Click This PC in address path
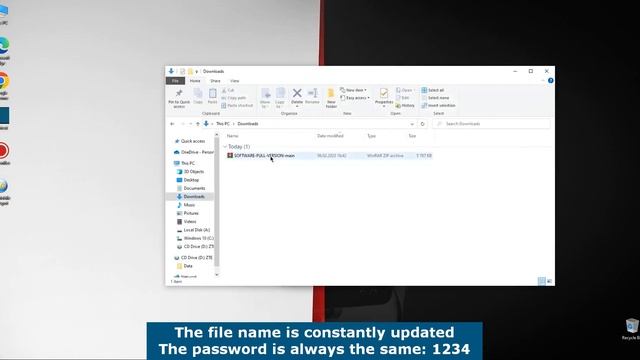 pyautogui.click(x=223, y=124)
